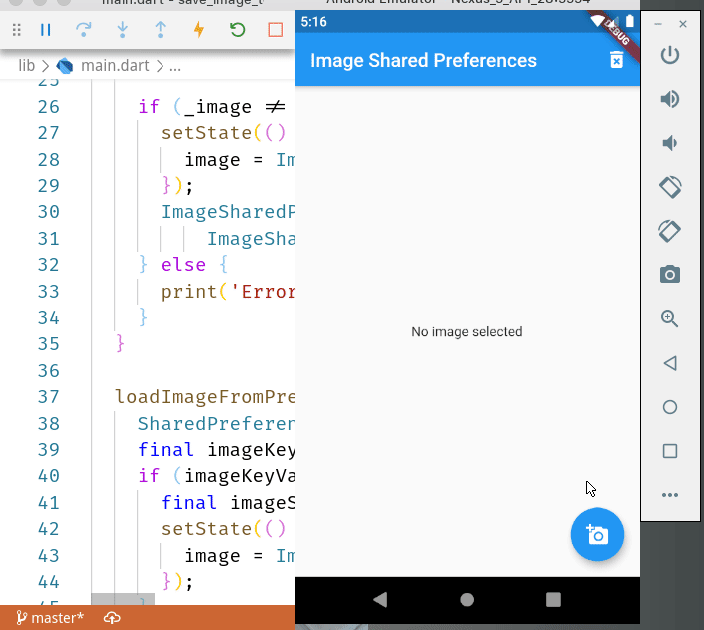Image resolution: width=704 pixels, height=630 pixels.
Task: Click the lib breadcrumb segment
Action: point(26,66)
